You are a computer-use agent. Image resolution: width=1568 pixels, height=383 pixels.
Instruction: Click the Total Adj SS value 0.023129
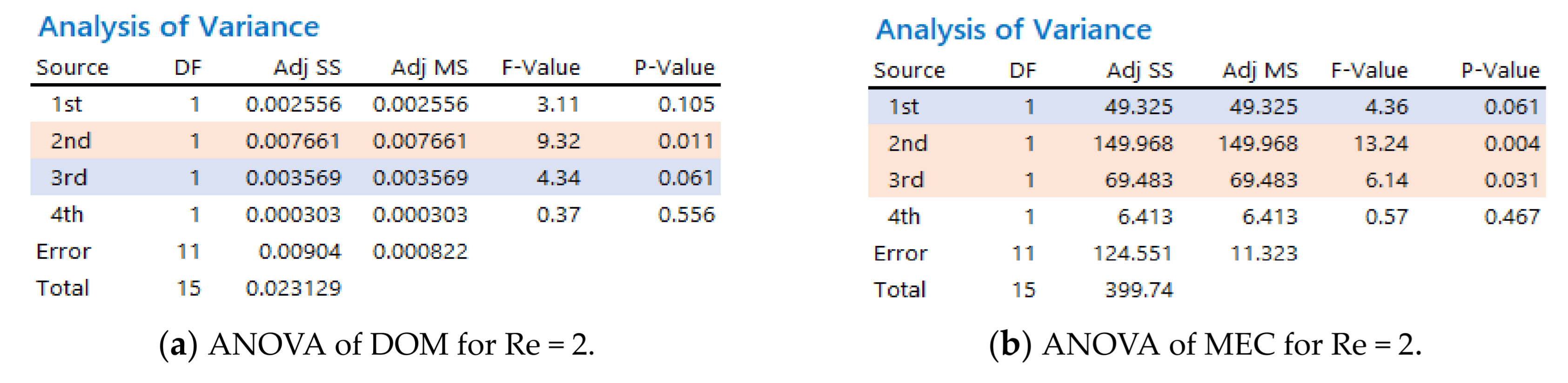(293, 288)
